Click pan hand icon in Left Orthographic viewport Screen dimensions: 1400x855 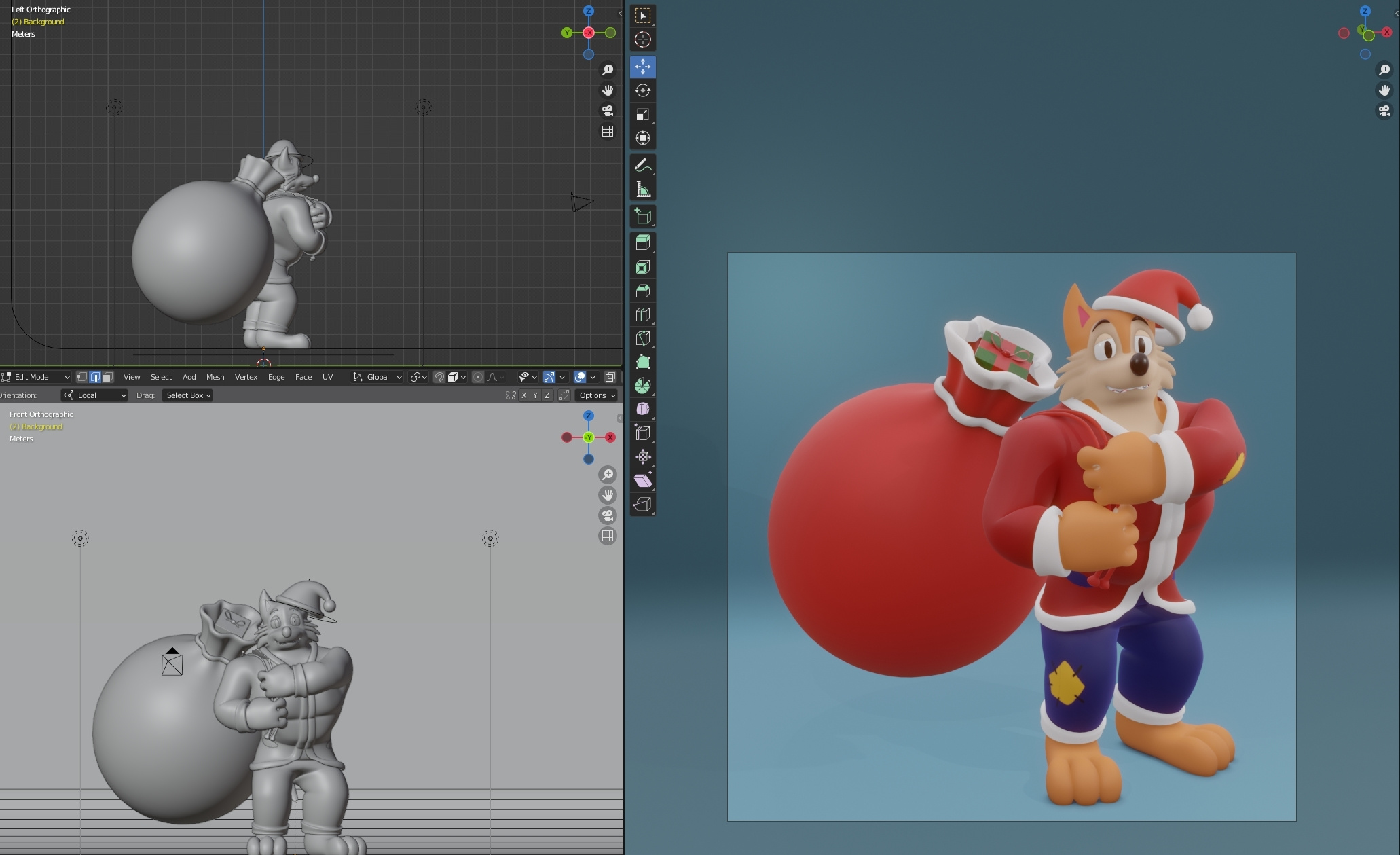[x=608, y=90]
